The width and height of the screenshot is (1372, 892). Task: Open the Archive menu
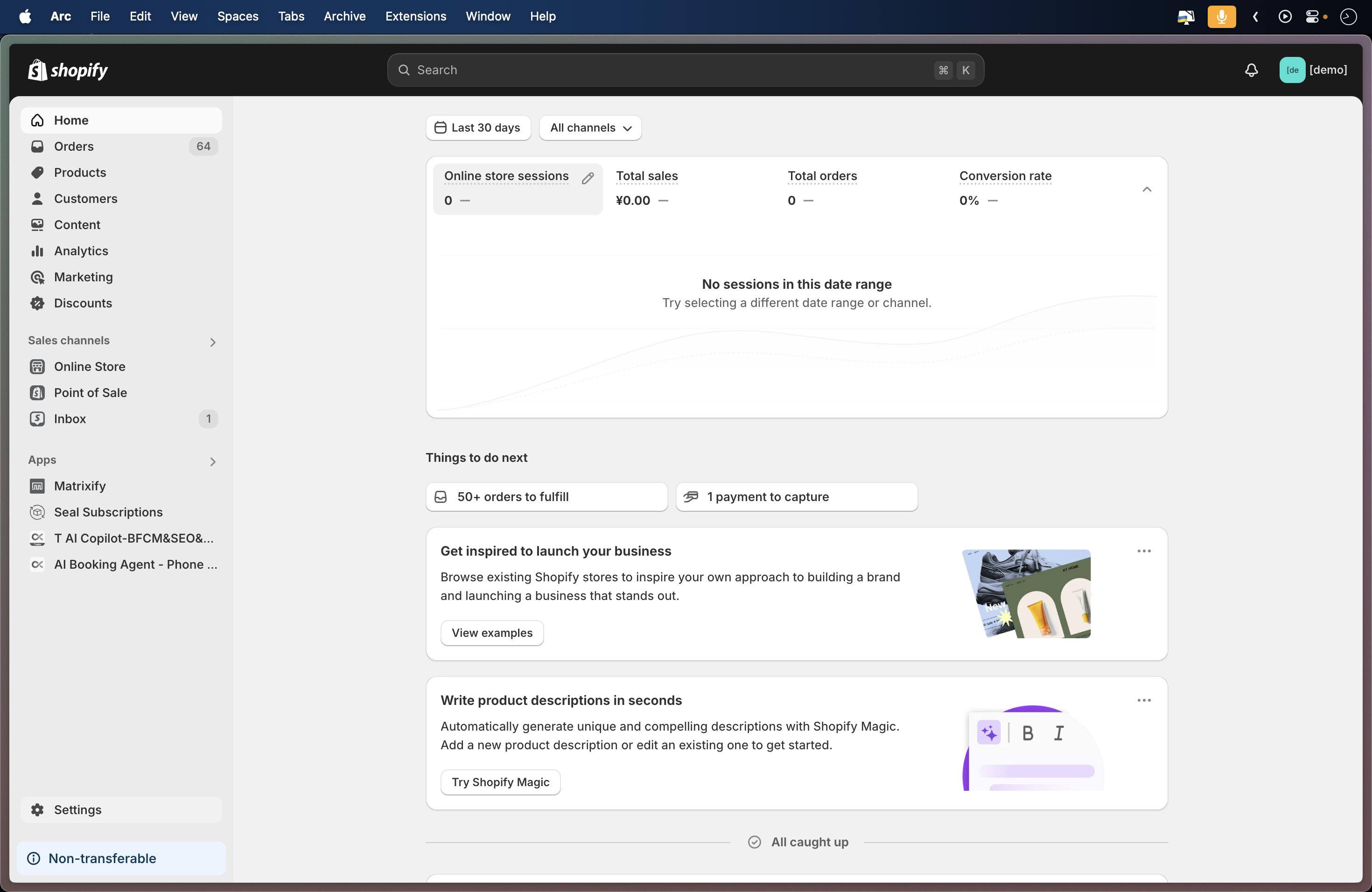[344, 16]
